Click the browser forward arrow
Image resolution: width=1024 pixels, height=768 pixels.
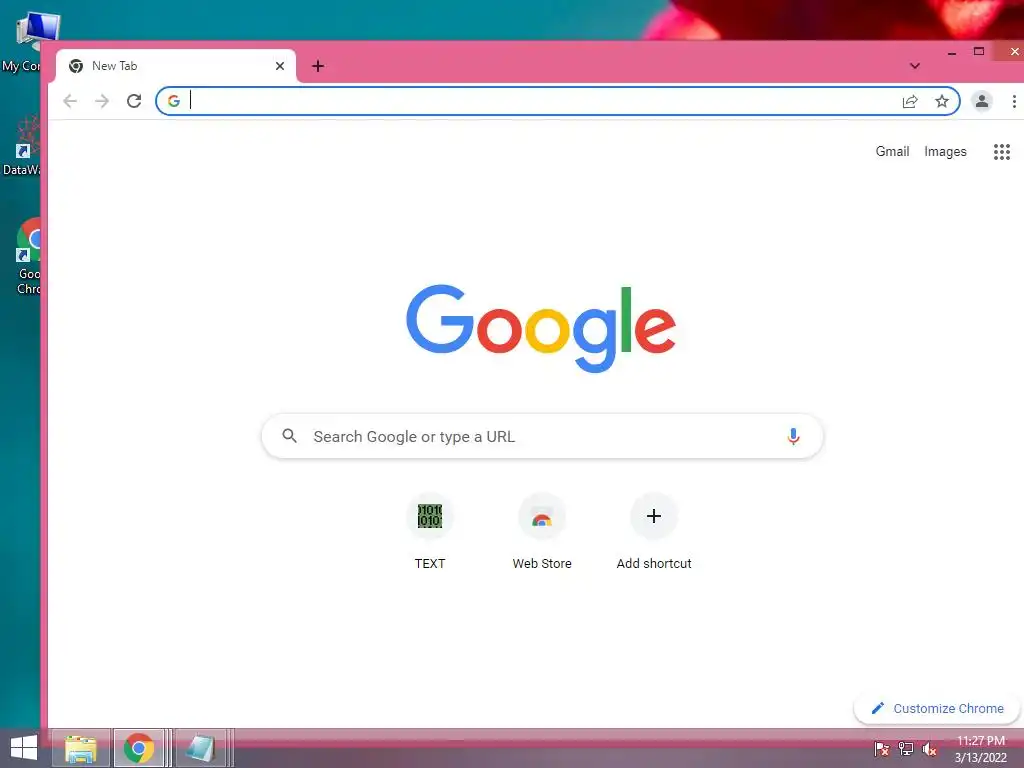pyautogui.click(x=102, y=101)
